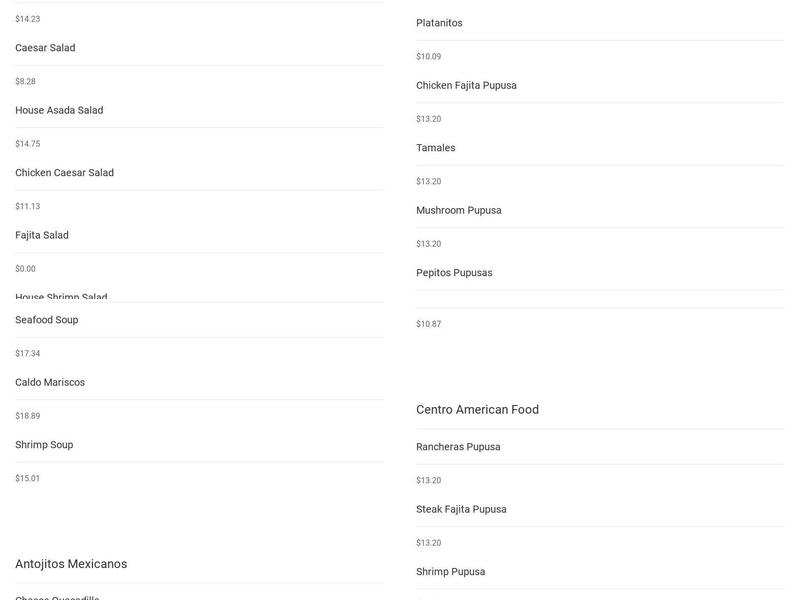The image size is (800, 600).
Task: Select Pepitos Pupusas from the list
Action: pyautogui.click(x=454, y=273)
